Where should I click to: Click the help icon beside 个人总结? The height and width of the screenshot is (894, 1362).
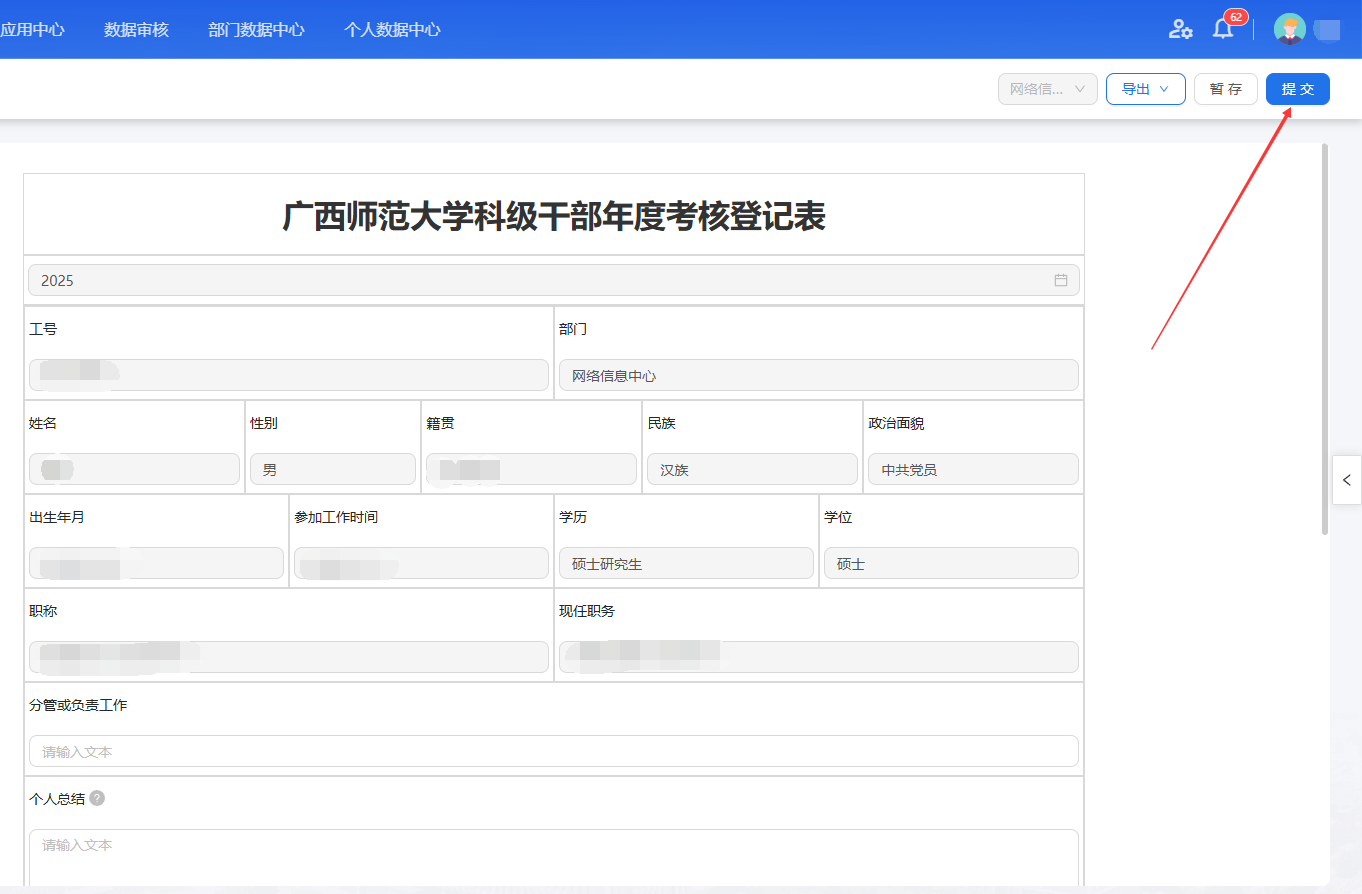[x=97, y=798]
